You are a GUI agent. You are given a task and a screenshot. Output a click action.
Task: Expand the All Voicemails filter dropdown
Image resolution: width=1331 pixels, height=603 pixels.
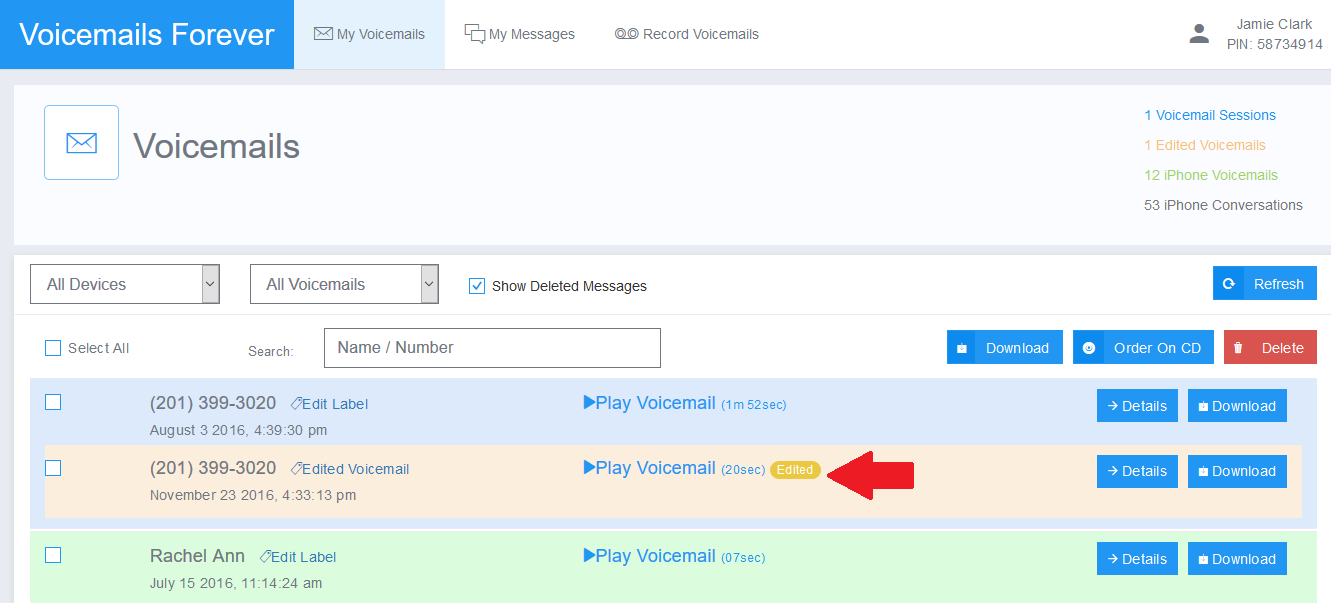click(344, 284)
